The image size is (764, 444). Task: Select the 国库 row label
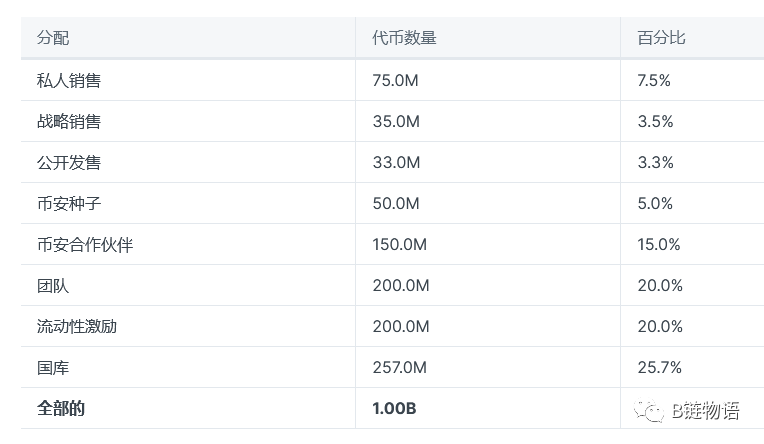point(53,367)
